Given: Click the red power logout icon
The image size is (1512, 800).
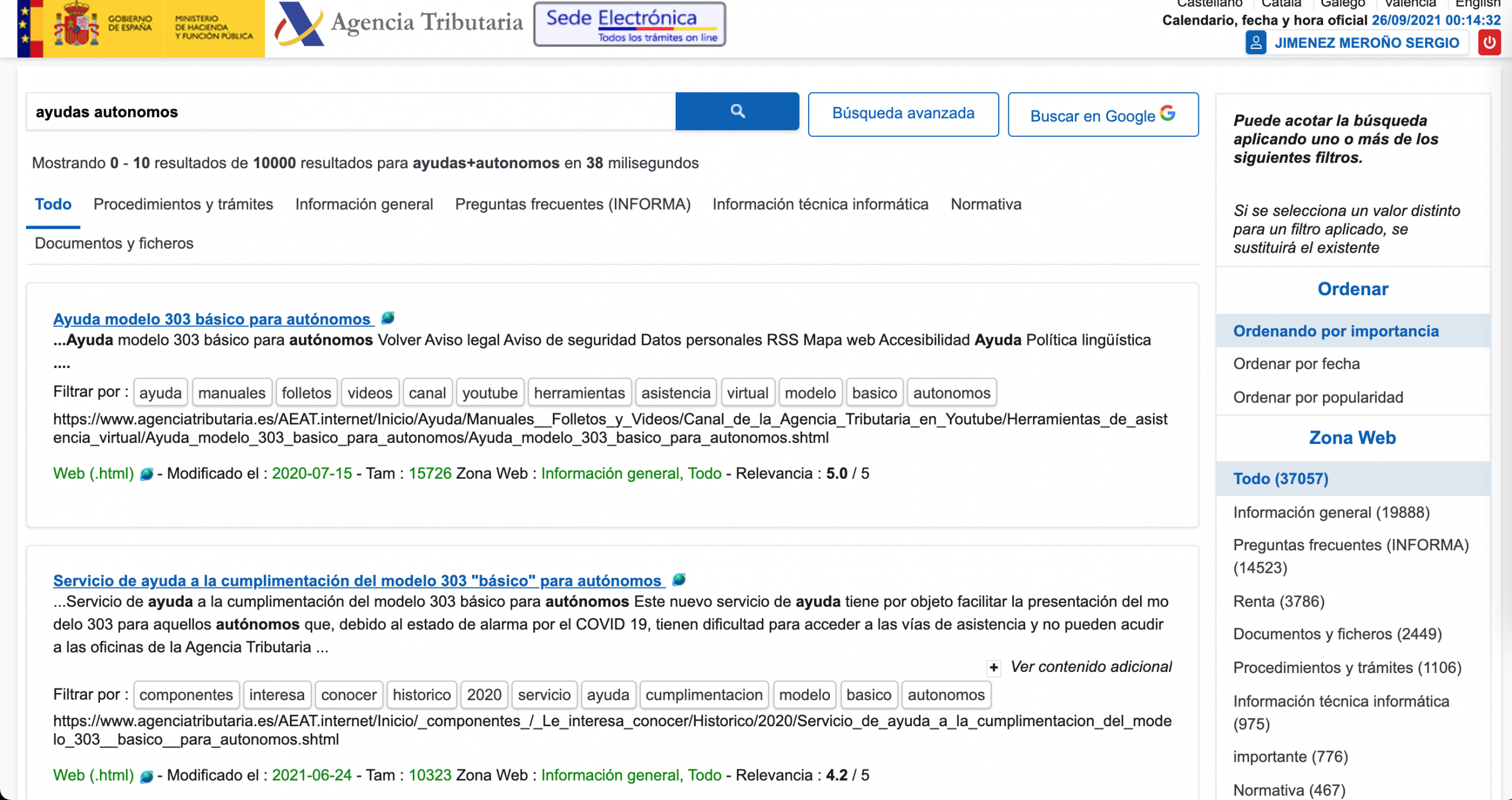Looking at the screenshot, I should 1489,43.
